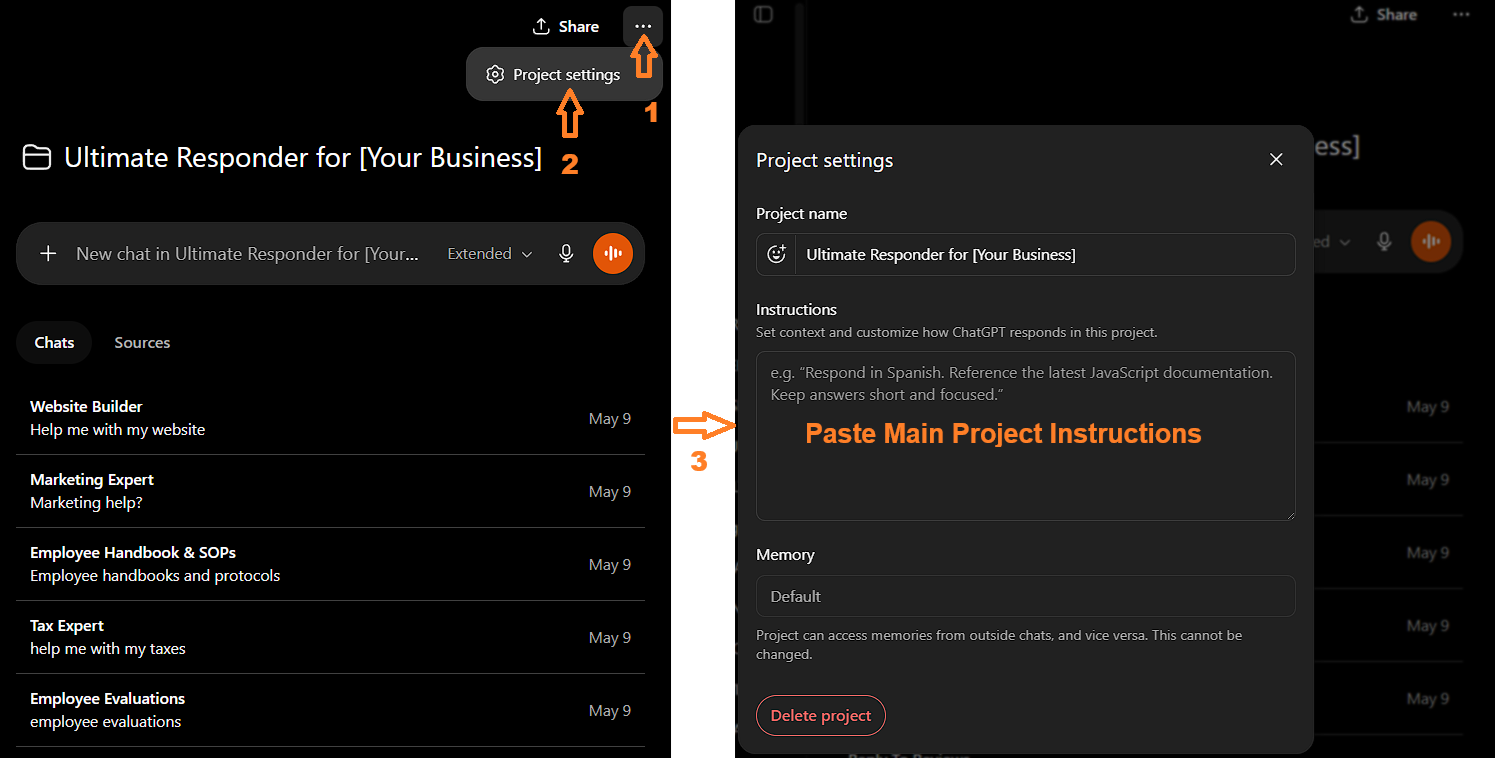Click the dimmed Share button behind the dialog

[1383, 15]
